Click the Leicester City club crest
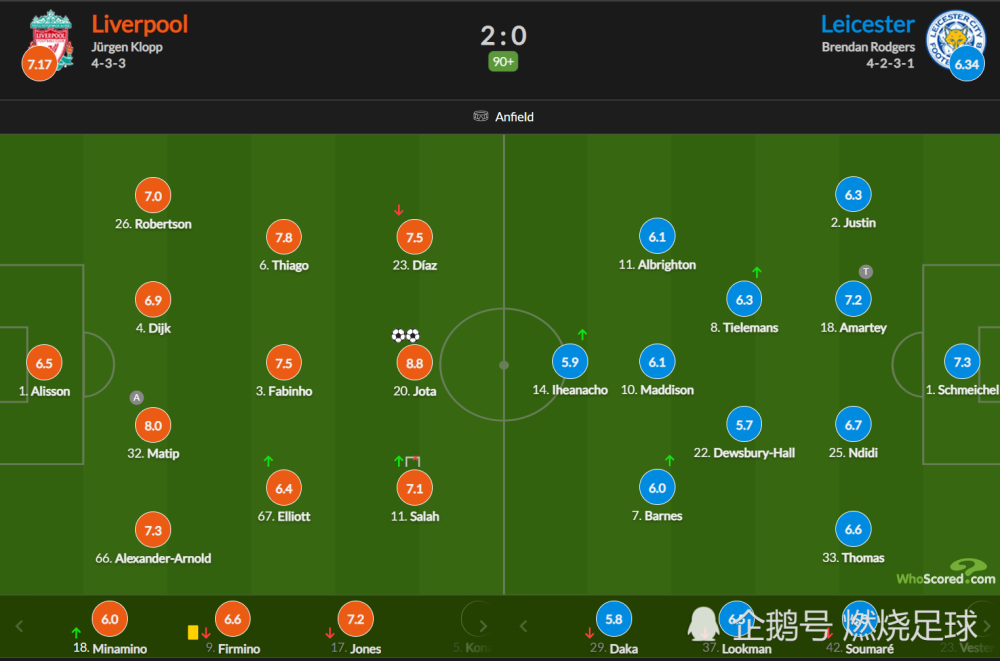Screen dimensions: 1000x661 click(x=955, y=38)
